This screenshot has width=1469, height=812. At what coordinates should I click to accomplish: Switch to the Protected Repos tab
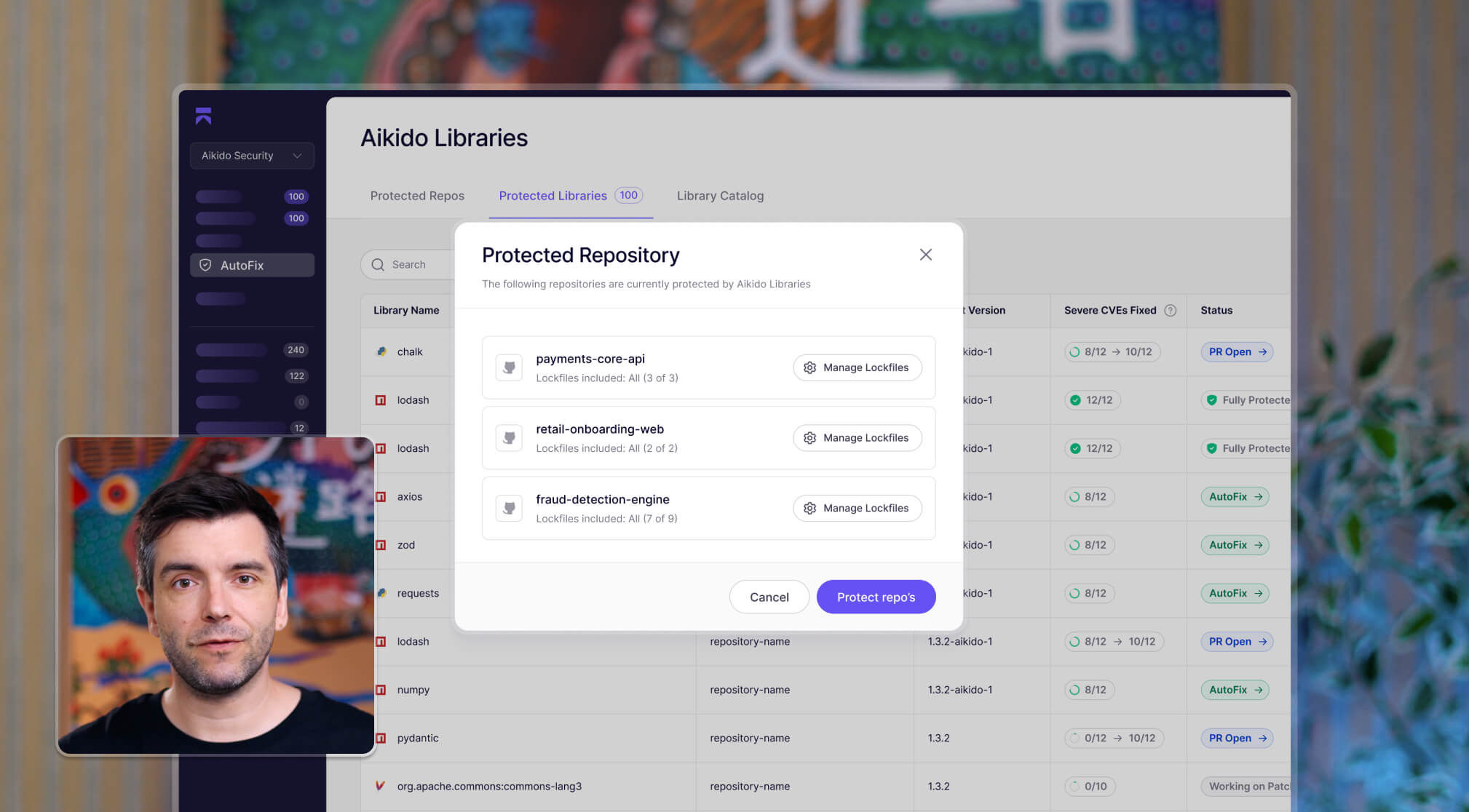click(417, 196)
